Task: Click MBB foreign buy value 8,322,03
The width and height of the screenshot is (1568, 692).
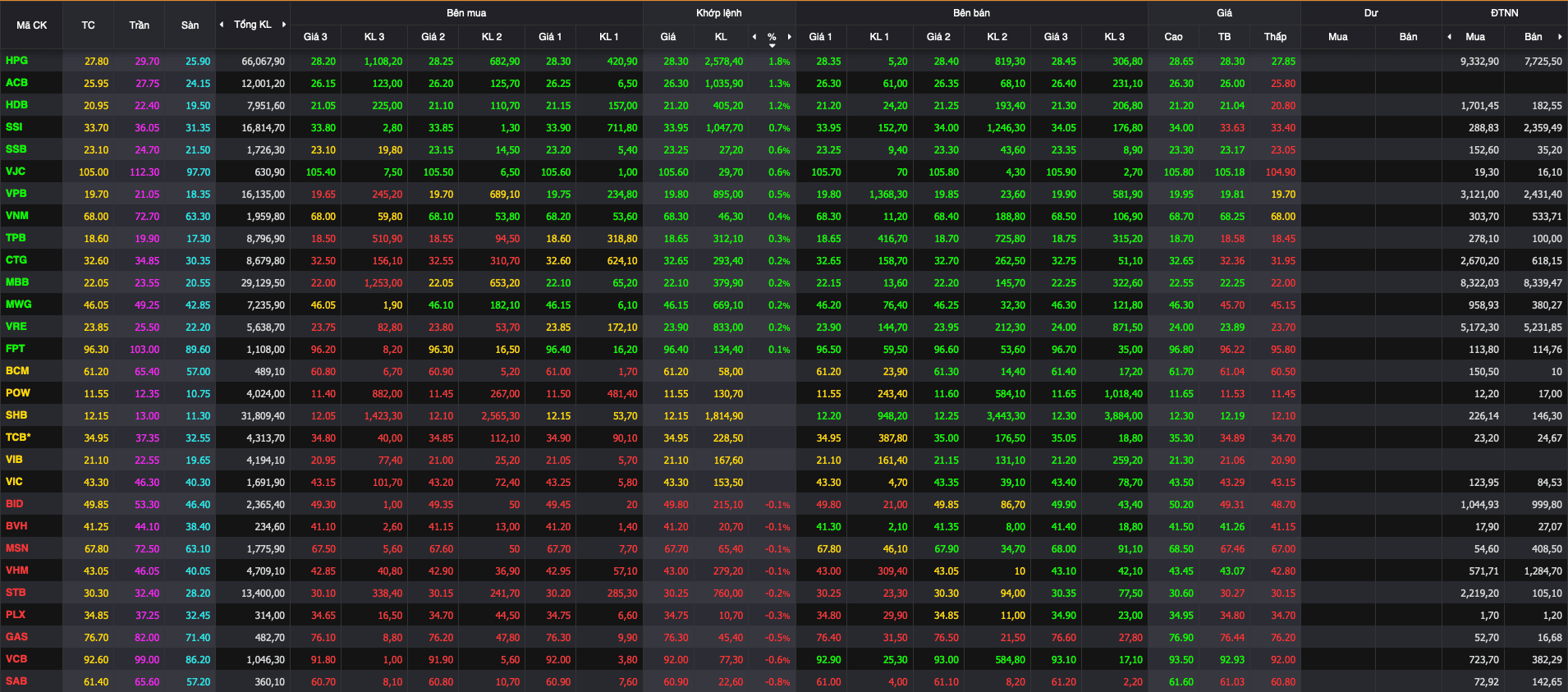Action: pyautogui.click(x=1479, y=283)
